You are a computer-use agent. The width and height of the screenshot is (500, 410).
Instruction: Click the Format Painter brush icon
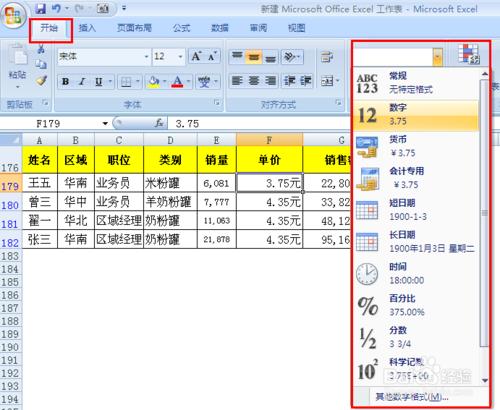coord(41,80)
